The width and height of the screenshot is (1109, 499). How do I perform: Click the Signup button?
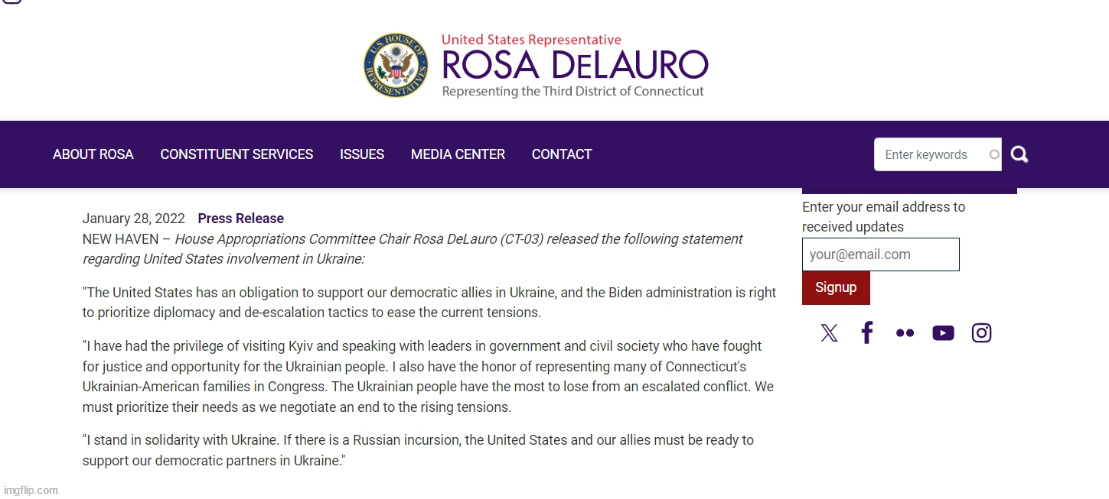(x=835, y=288)
